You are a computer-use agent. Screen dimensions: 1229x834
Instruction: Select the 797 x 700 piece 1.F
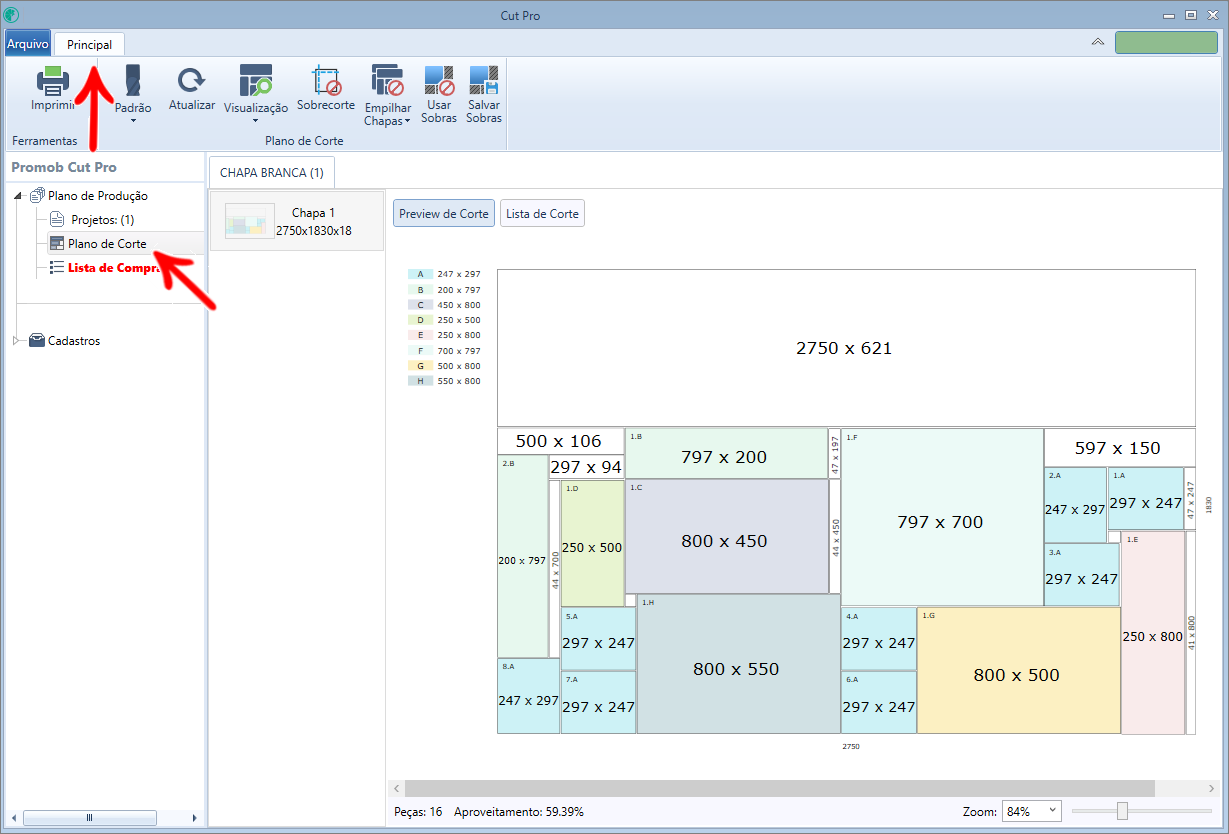(x=942, y=517)
